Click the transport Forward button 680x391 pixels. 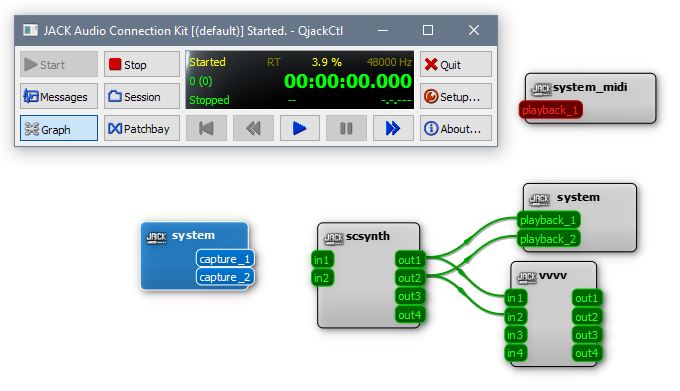[x=393, y=128]
